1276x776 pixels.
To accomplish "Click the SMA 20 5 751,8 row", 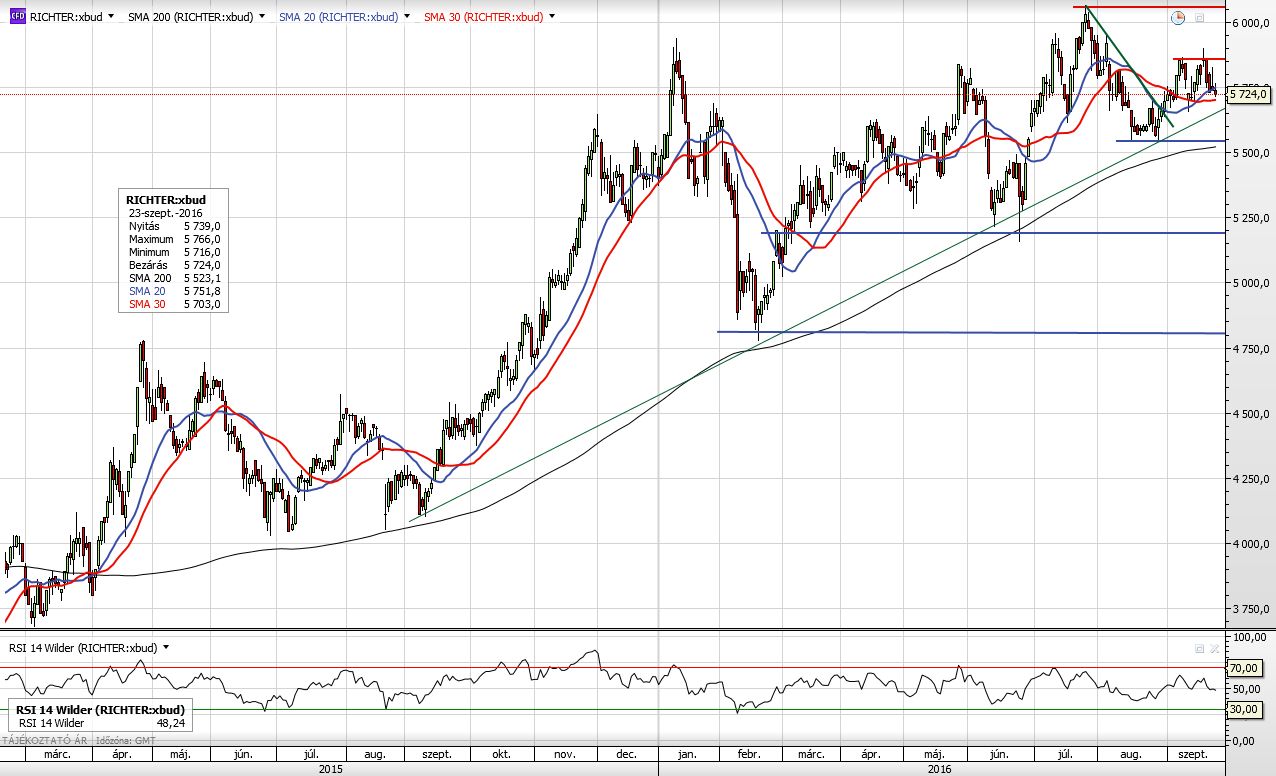I will click(174, 291).
